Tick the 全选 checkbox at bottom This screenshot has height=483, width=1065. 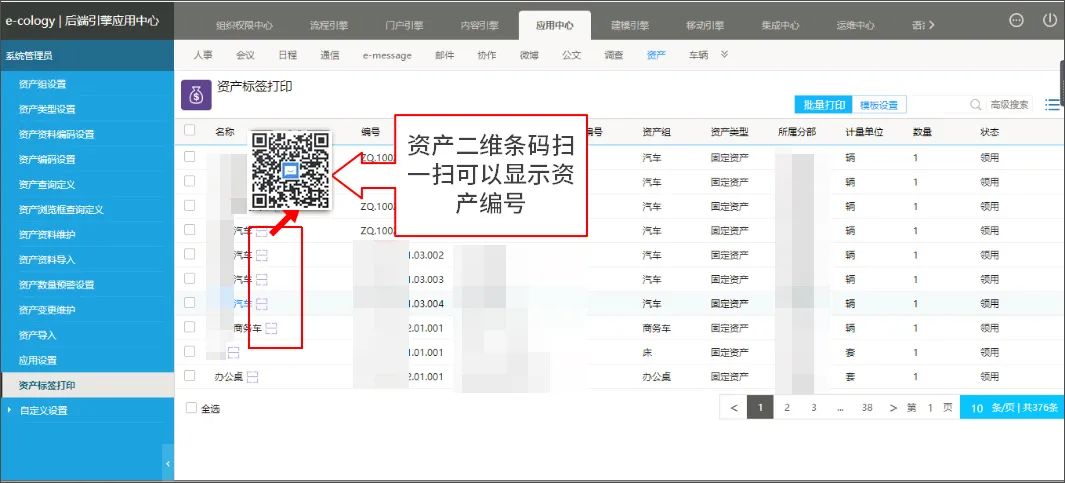(192, 408)
